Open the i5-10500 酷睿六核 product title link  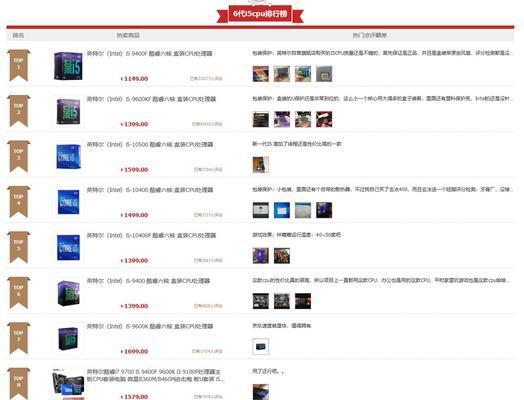[x=150, y=144]
